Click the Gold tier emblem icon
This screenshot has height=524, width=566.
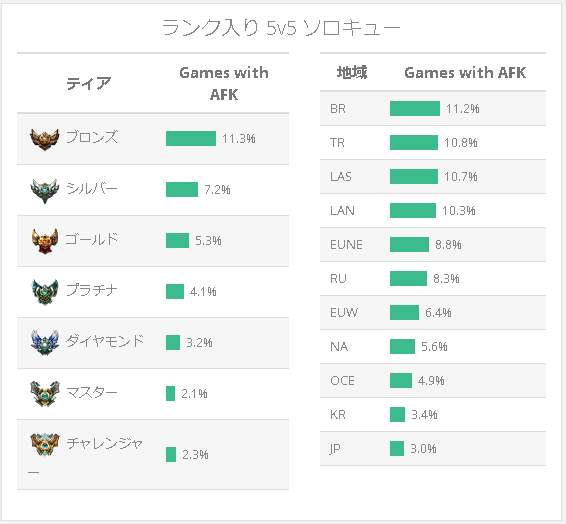pos(44,241)
